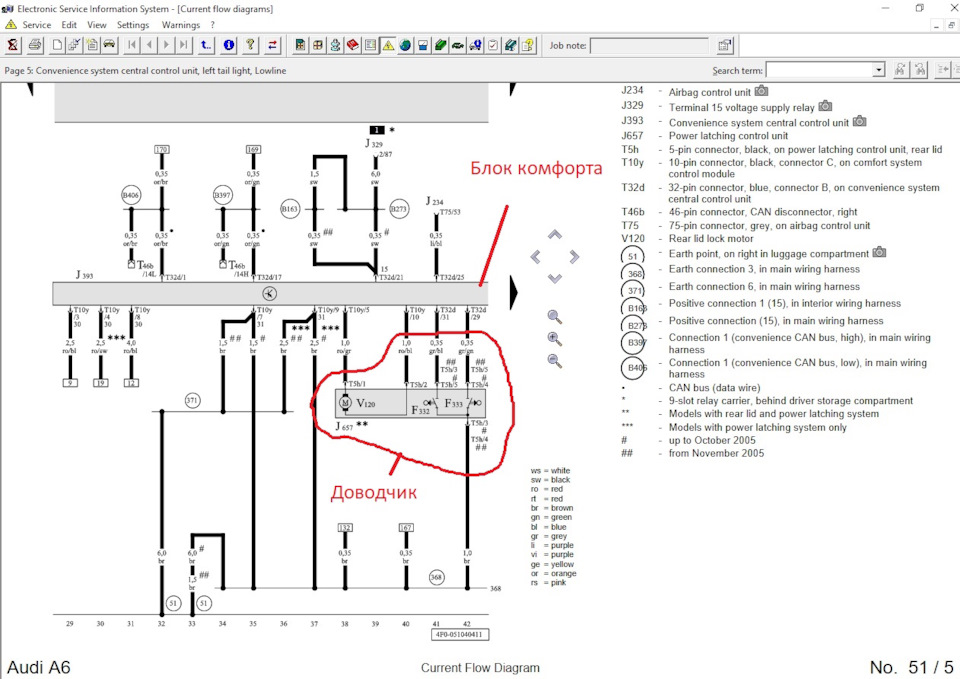Click the documents with checkmark toolbar icon

74,45
